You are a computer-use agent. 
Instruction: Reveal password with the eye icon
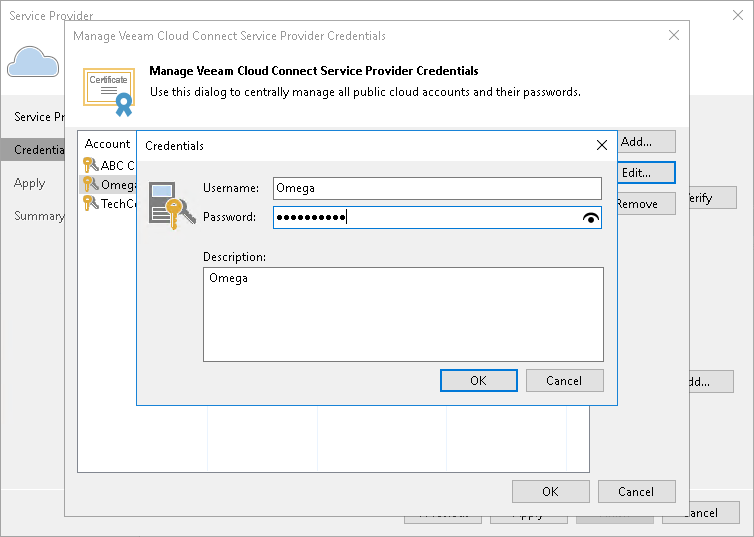591,218
